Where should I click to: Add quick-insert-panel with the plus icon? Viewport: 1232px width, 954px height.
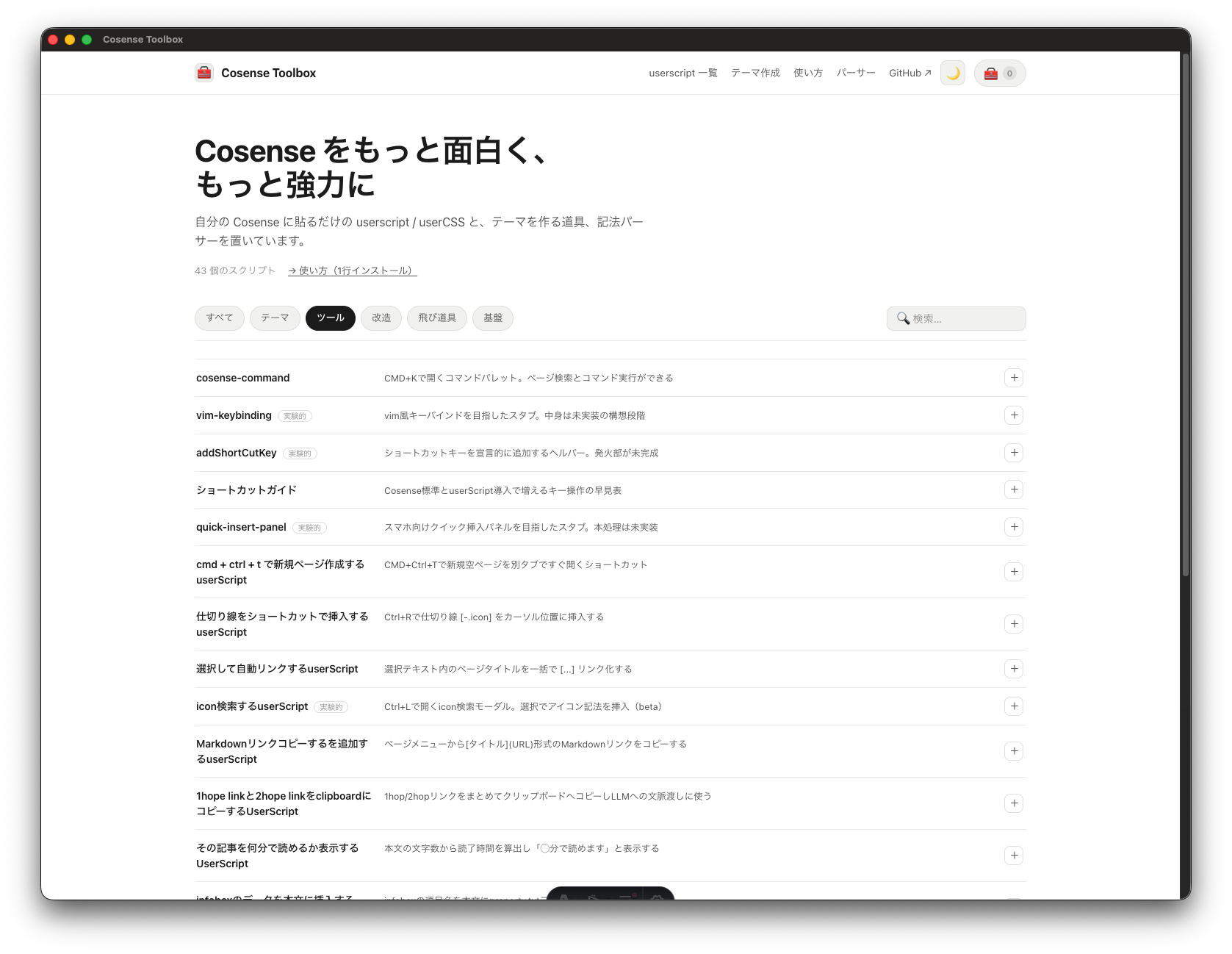[1014, 527]
